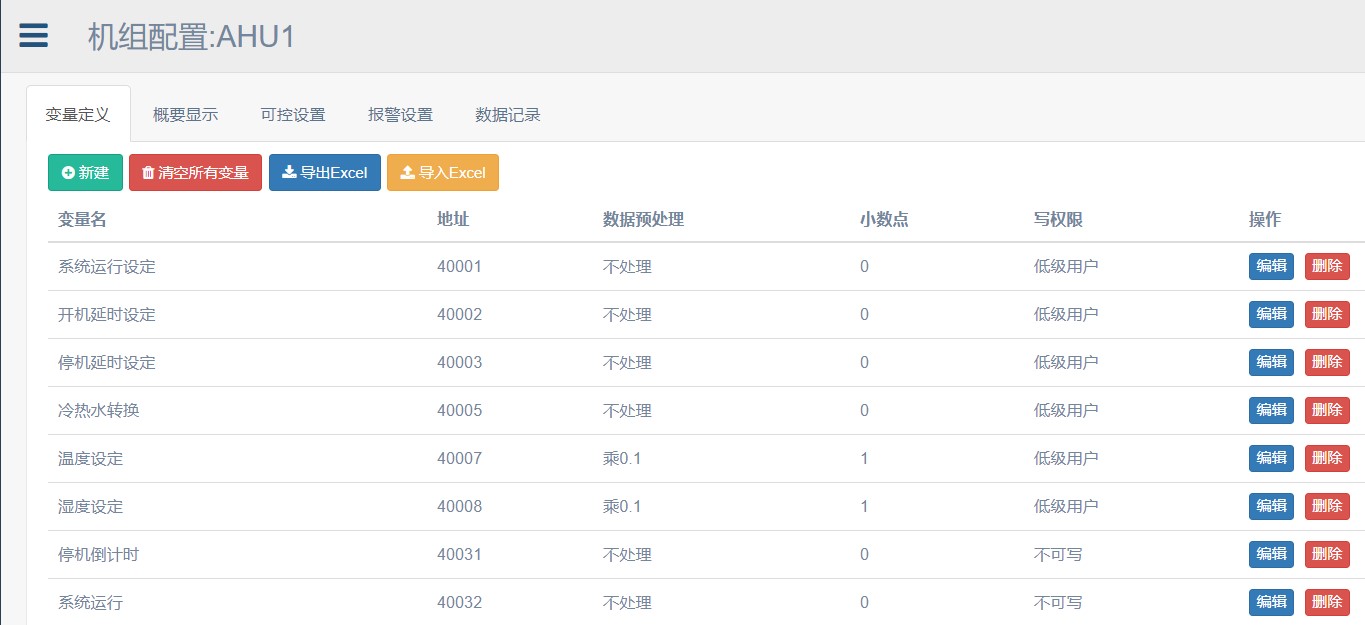Click the 新建 button with plus icon
This screenshot has width=1365, height=625.
[x=85, y=172]
